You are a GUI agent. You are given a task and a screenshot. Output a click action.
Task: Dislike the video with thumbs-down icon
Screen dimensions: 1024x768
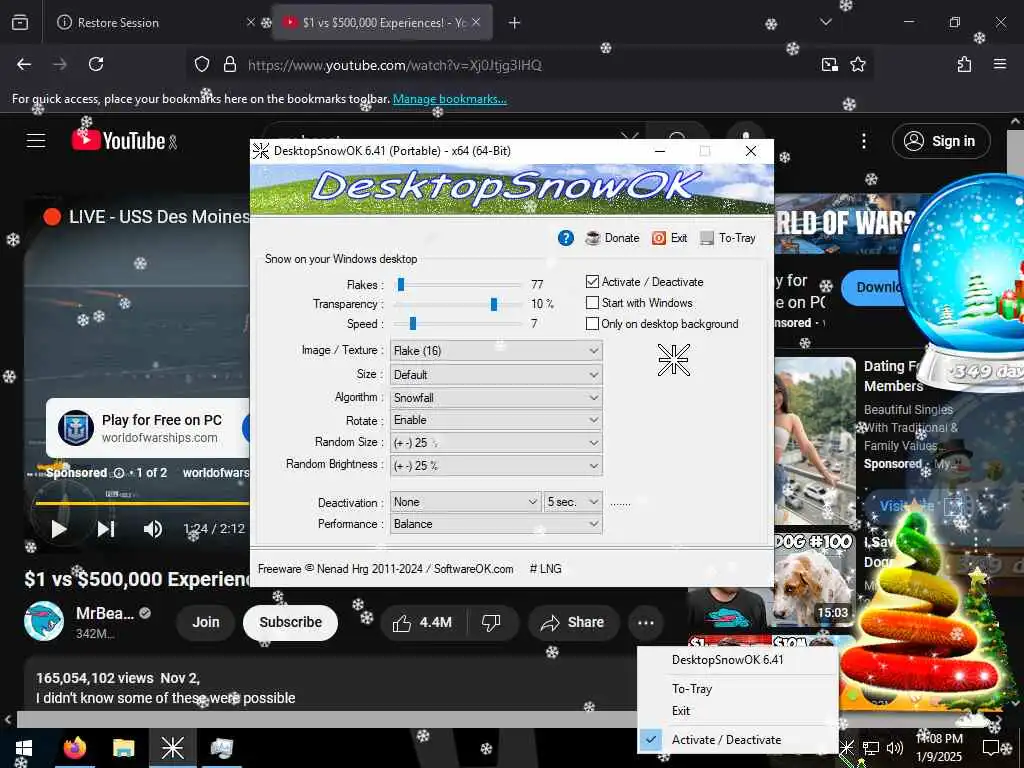[x=491, y=623]
